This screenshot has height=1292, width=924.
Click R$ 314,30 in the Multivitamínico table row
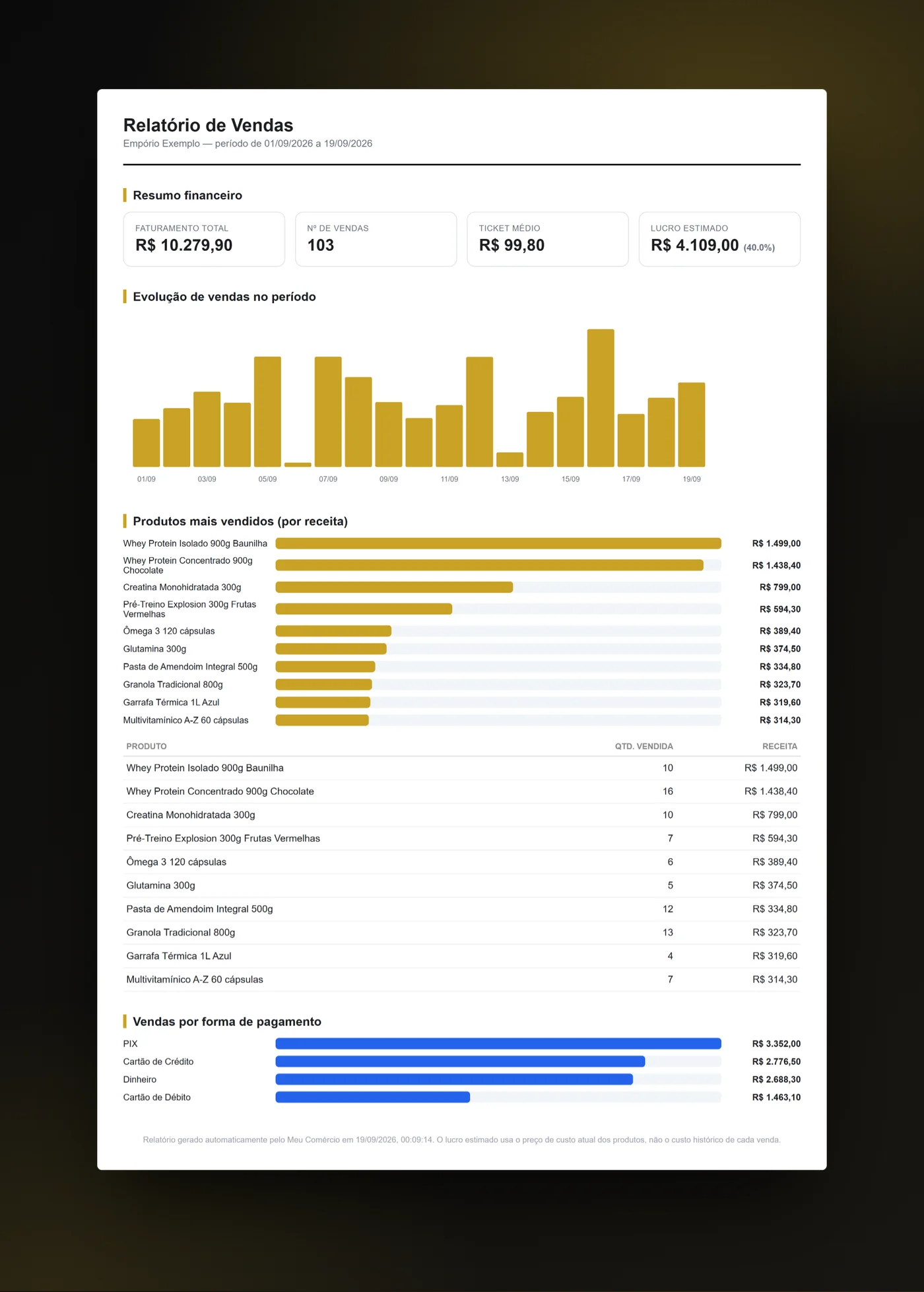click(775, 980)
